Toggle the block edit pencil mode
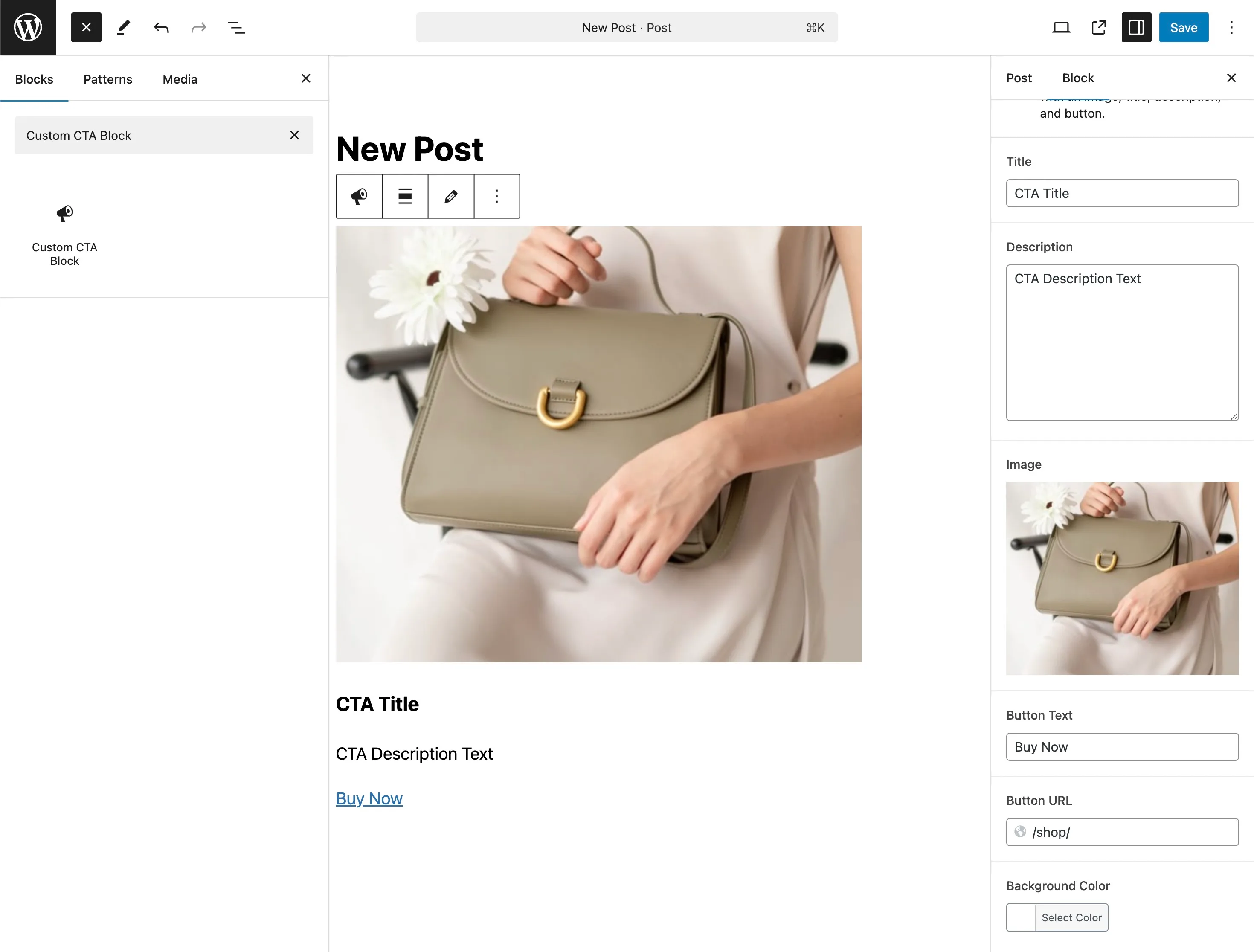The height and width of the screenshot is (952, 1254). (x=451, y=196)
